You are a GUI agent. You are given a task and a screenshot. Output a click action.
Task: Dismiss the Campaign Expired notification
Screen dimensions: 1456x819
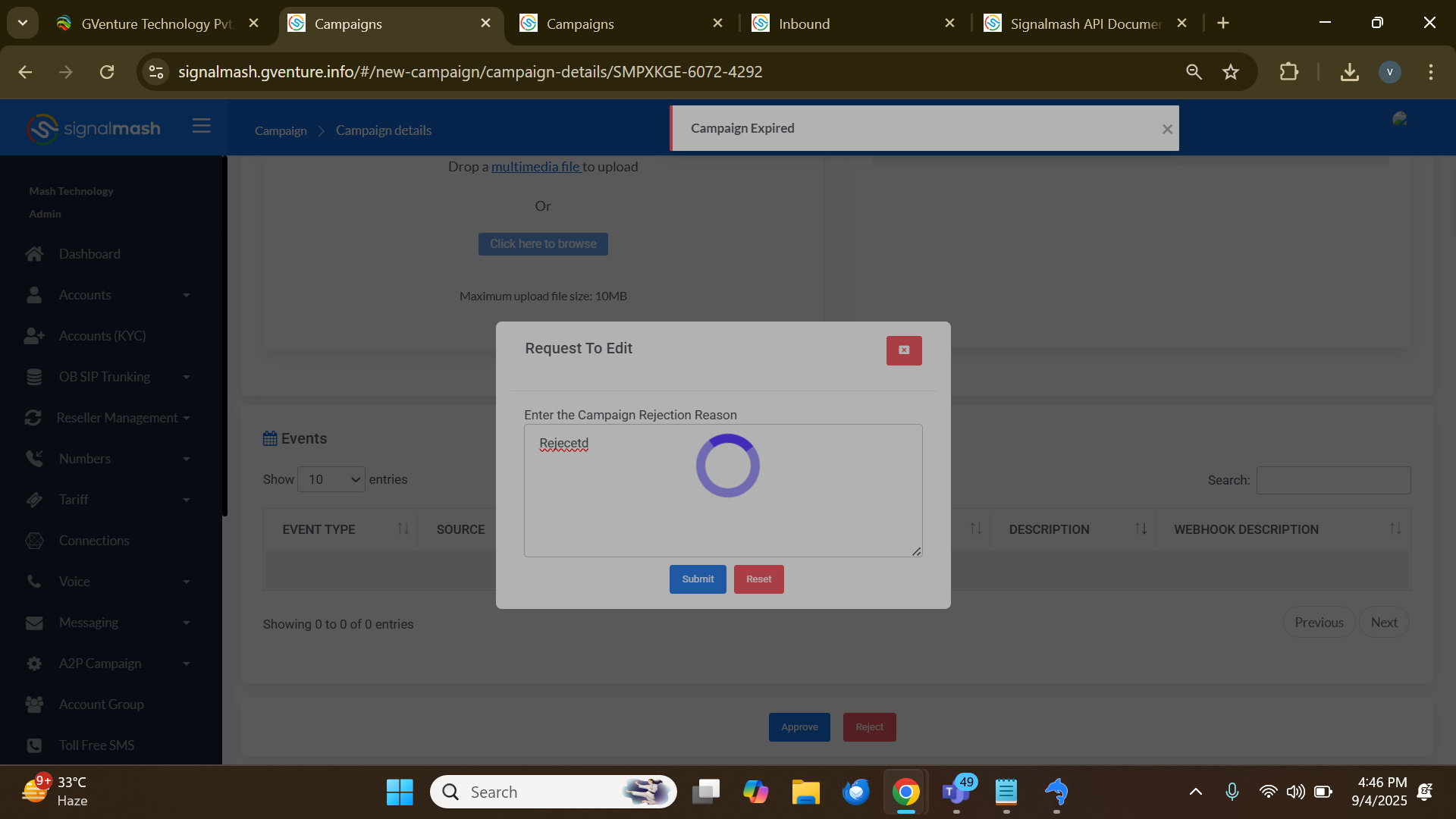[x=1167, y=130]
